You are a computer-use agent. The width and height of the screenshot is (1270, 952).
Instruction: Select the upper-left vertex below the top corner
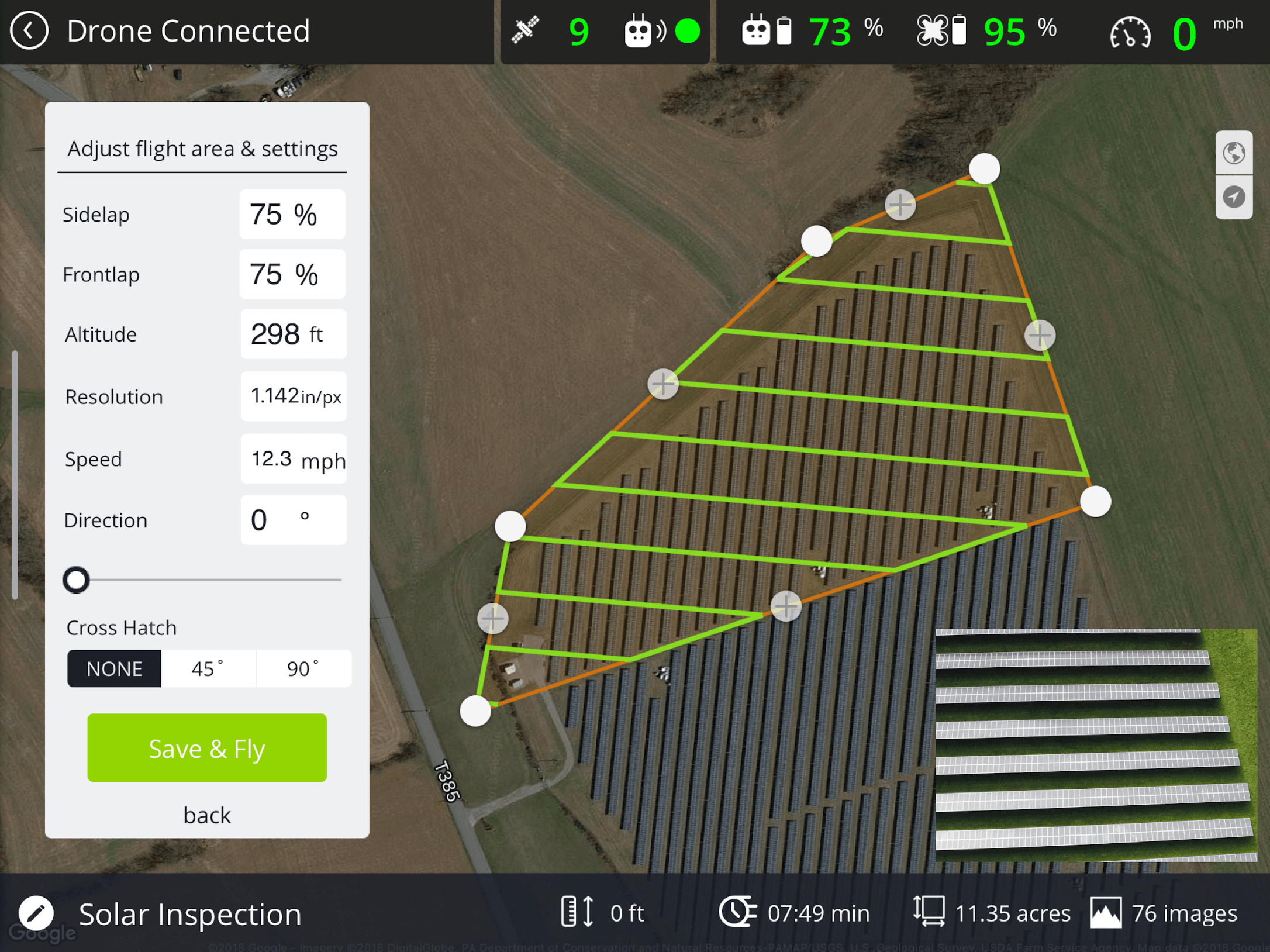[x=816, y=241]
